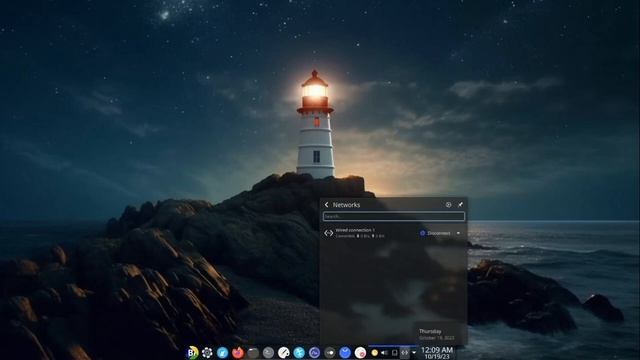
Task: Launch the blue software store icon
Action: coord(222,352)
